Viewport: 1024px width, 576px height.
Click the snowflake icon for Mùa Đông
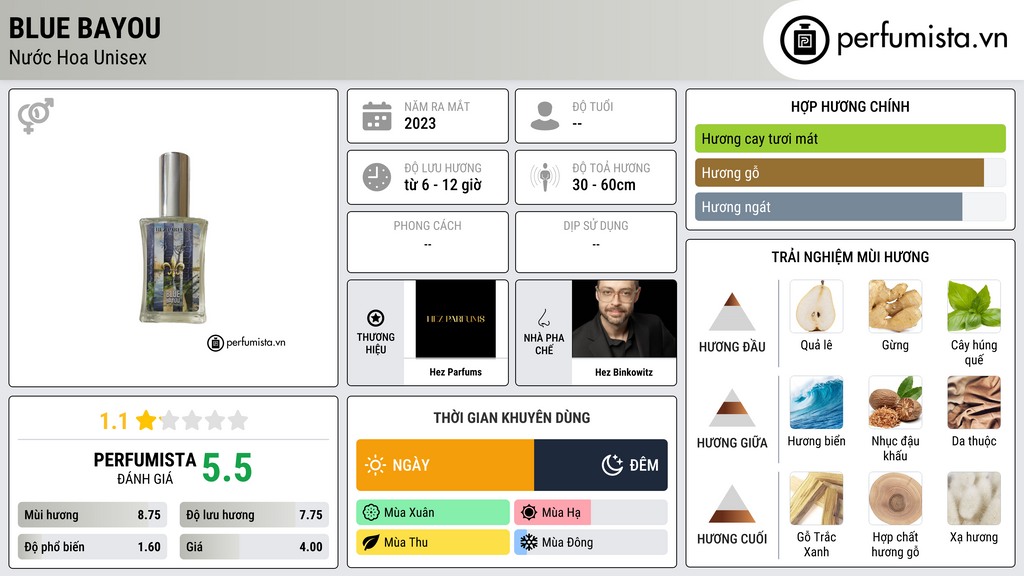(529, 542)
